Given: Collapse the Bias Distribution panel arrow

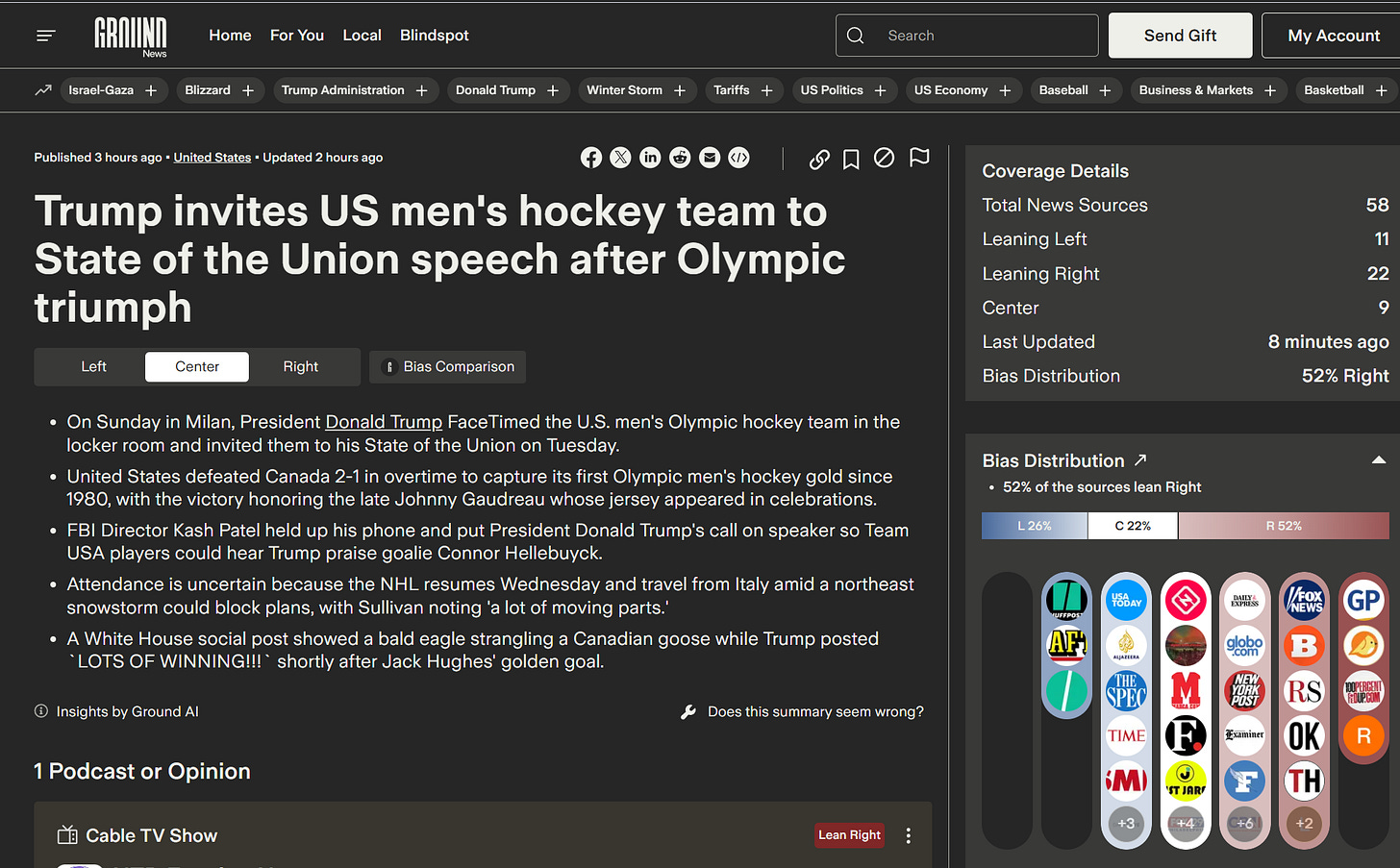Looking at the screenshot, I should point(1378,460).
